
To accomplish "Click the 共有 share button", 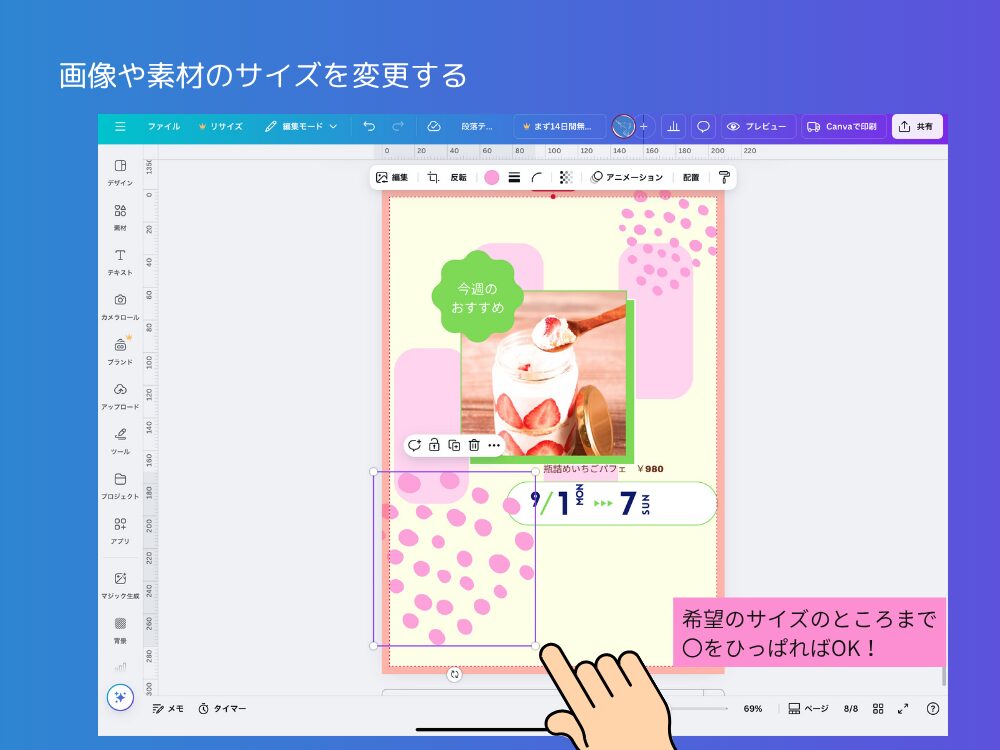I will [x=917, y=127].
